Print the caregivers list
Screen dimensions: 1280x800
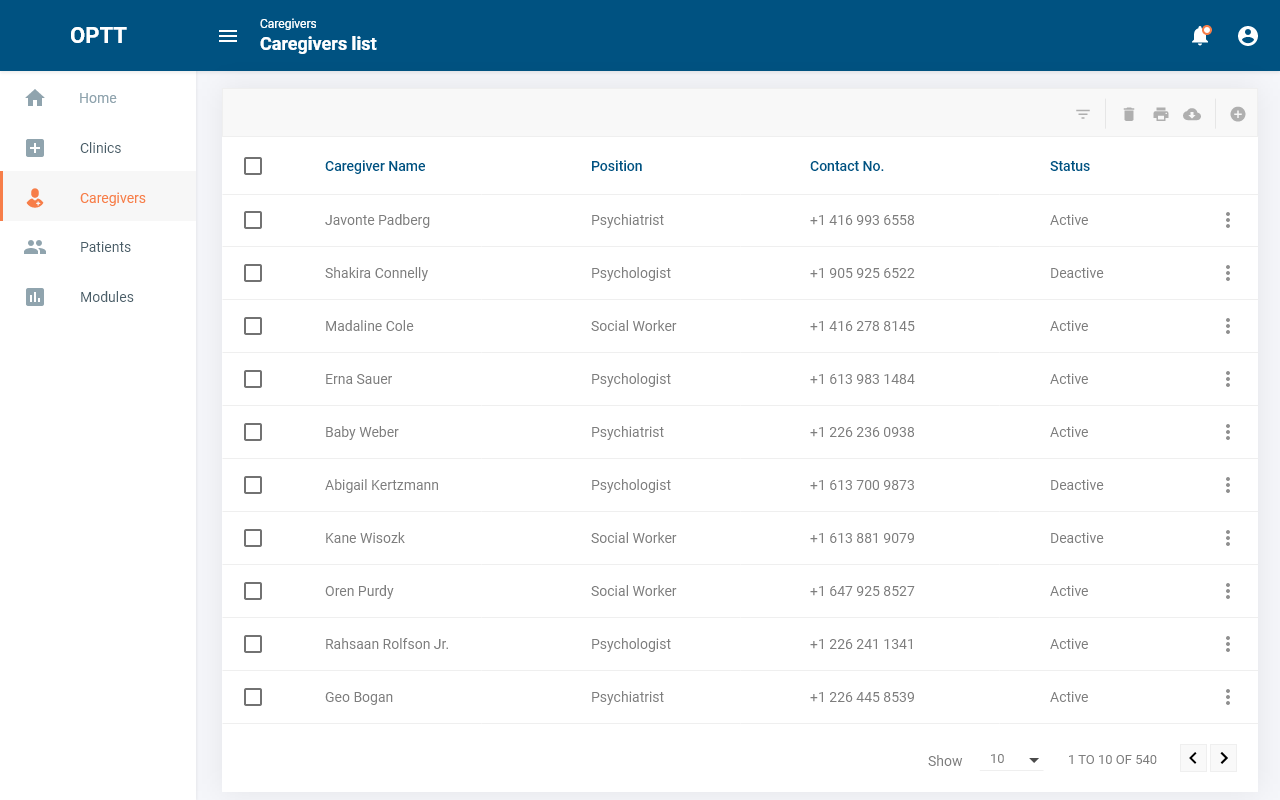coord(1161,114)
